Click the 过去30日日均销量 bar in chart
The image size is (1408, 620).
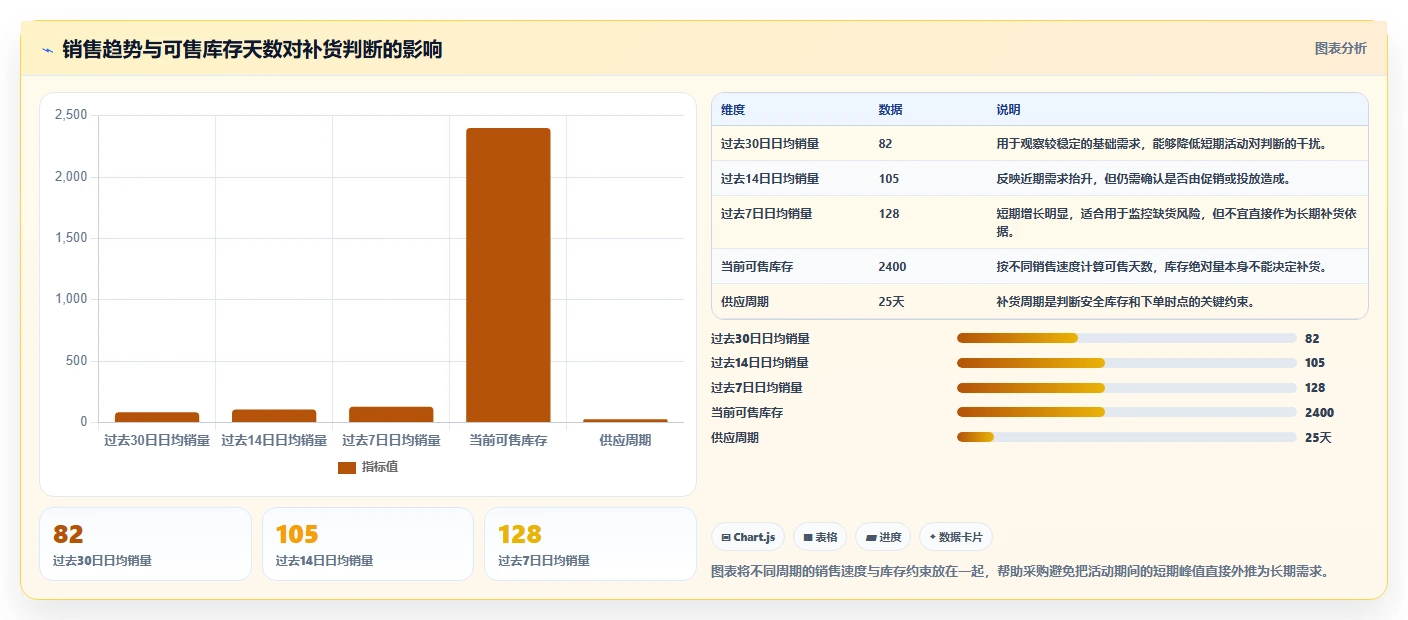[x=157, y=417]
